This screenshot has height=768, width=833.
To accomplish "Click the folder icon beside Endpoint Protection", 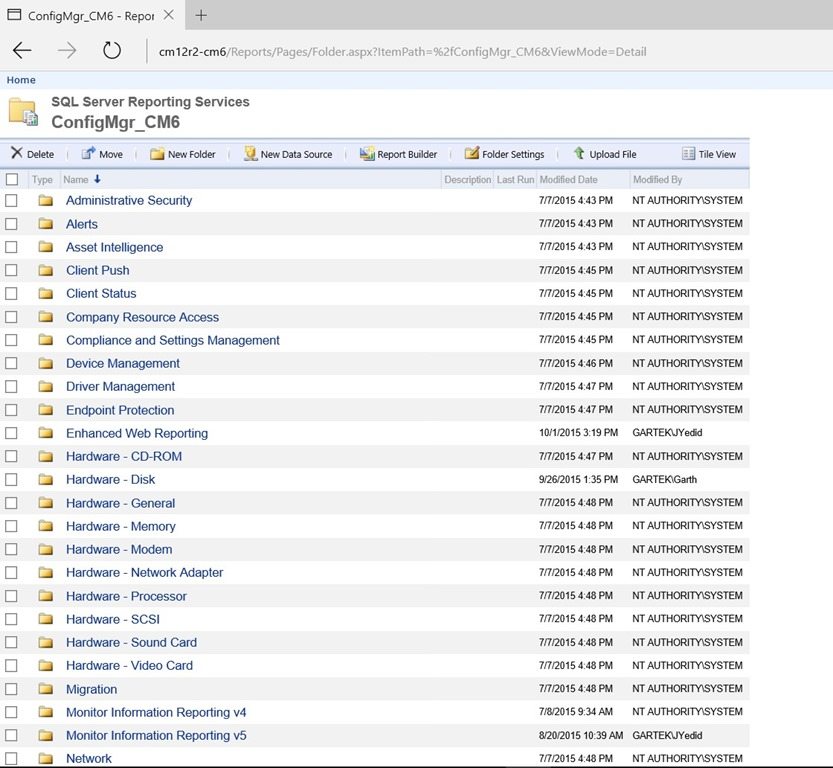I will pyautogui.click(x=46, y=410).
